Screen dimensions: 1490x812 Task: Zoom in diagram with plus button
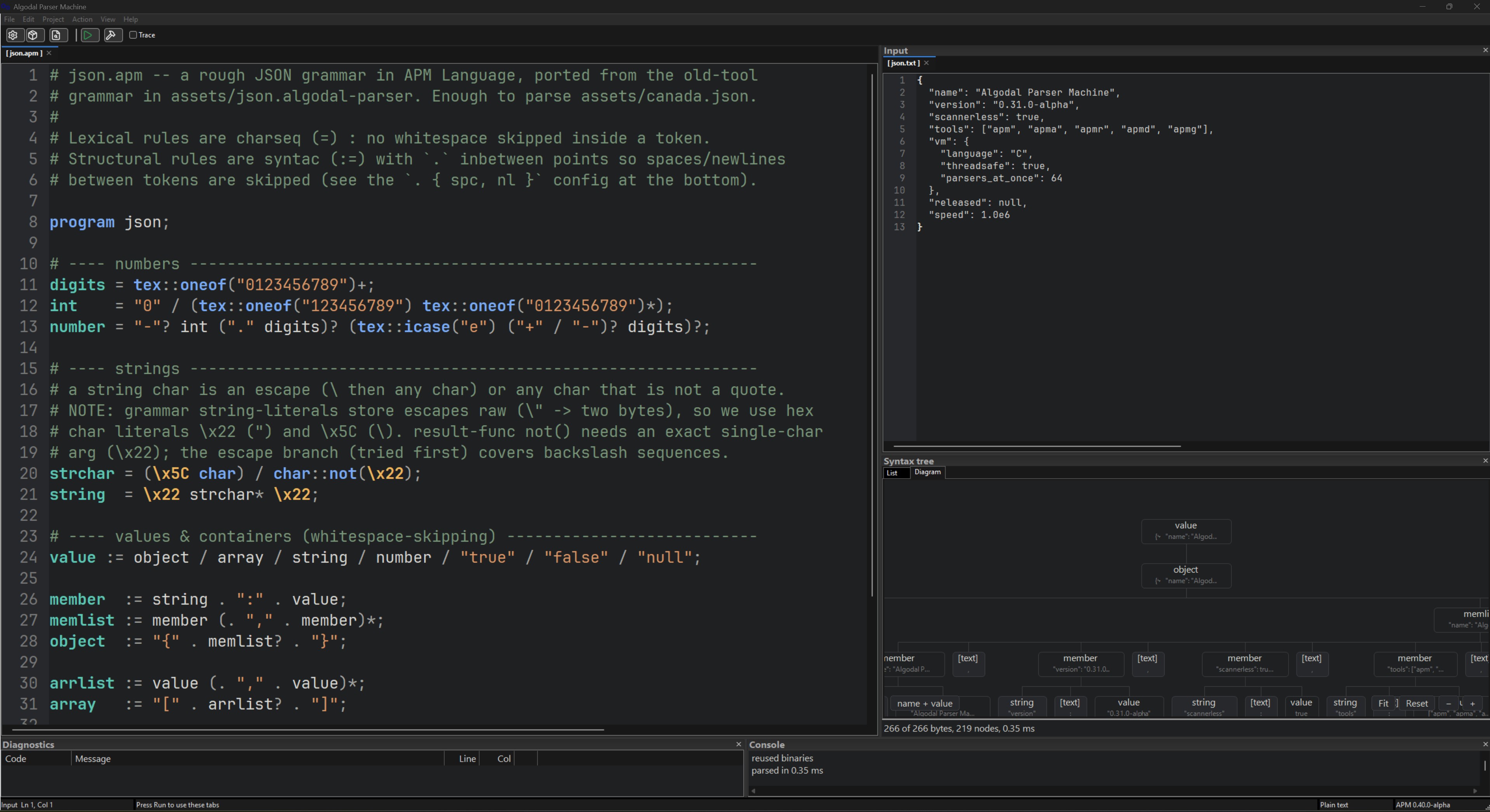pos(1472,703)
